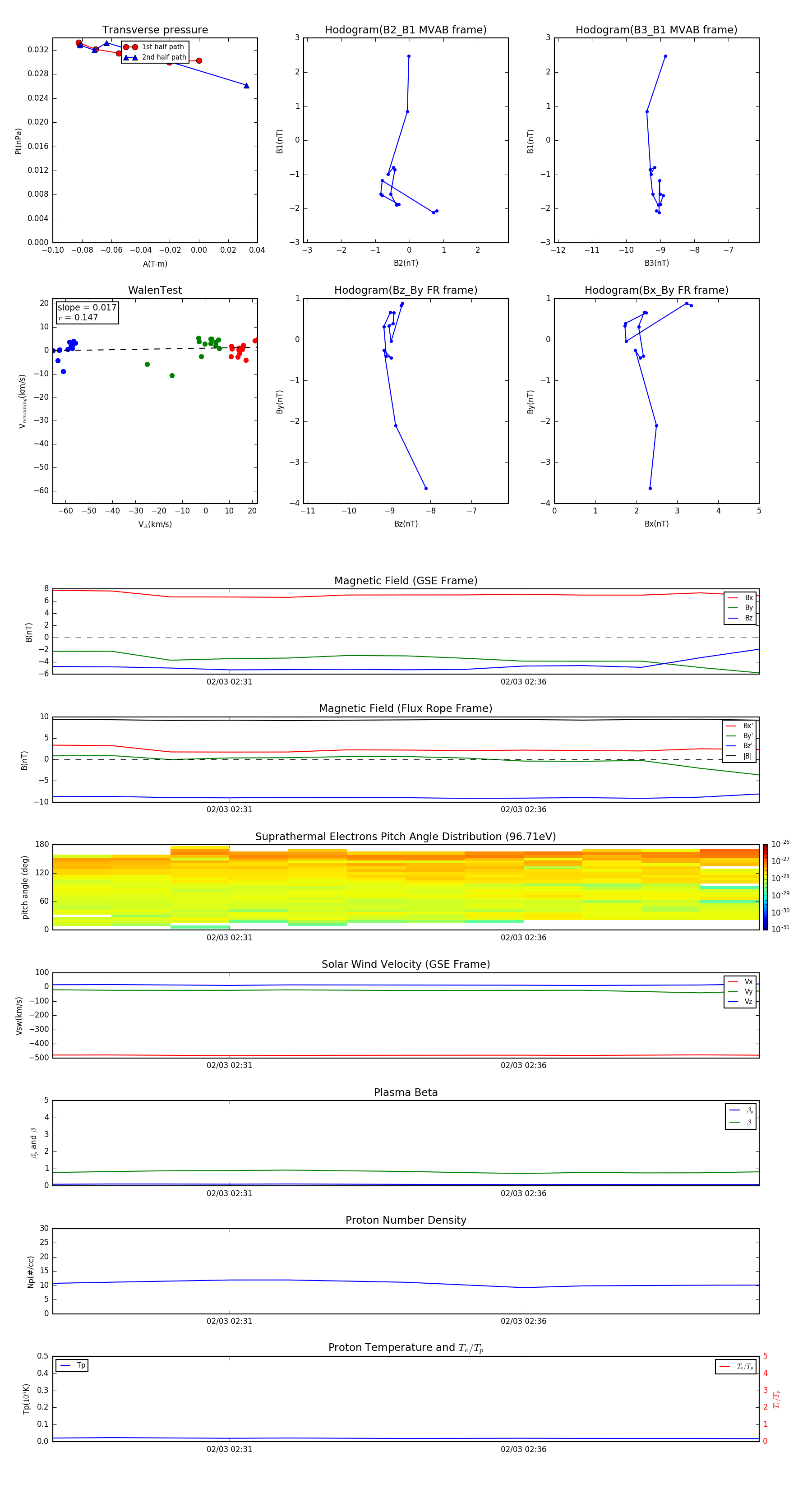Click the "Bx(nT)" x-axis label
This screenshot has width=812, height=1489.
[656, 524]
